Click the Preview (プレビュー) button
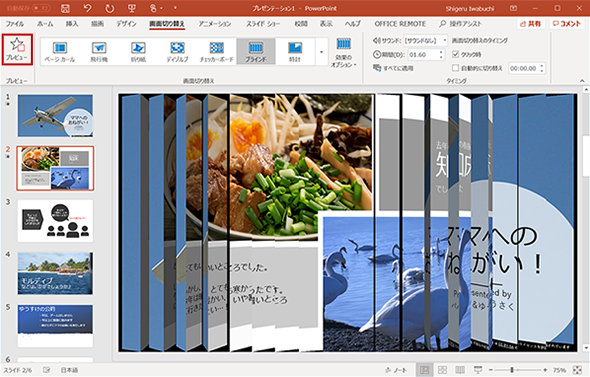This screenshot has width=590, height=377. coord(17,49)
